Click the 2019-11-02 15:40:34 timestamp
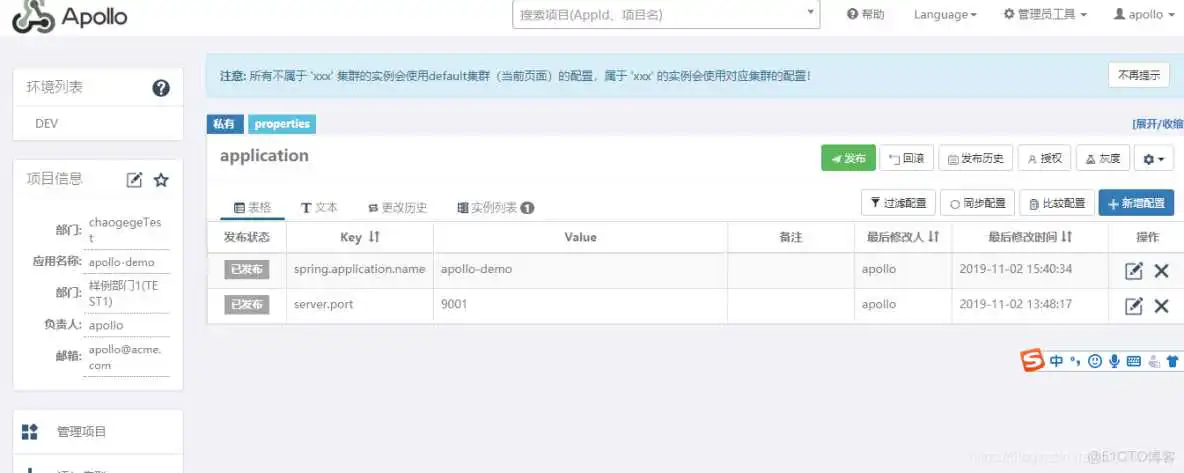1184x473 pixels. 1016,269
